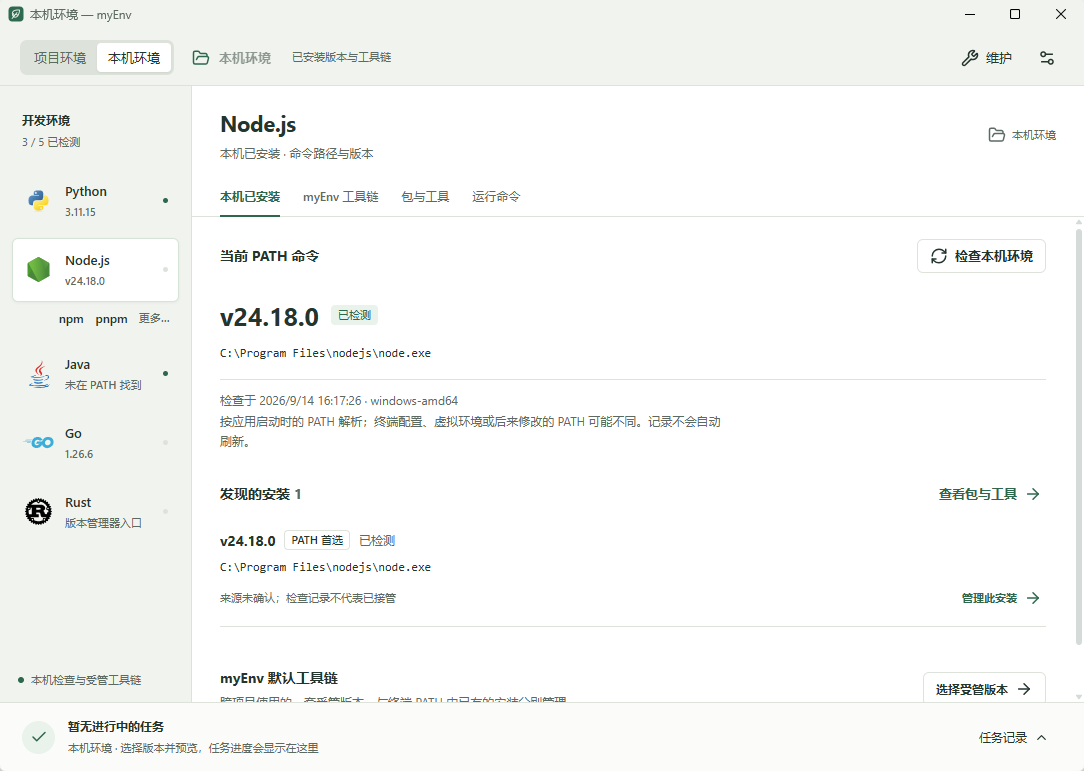Click the 任务记录 label
The image size is (1084, 771).
1002,738
